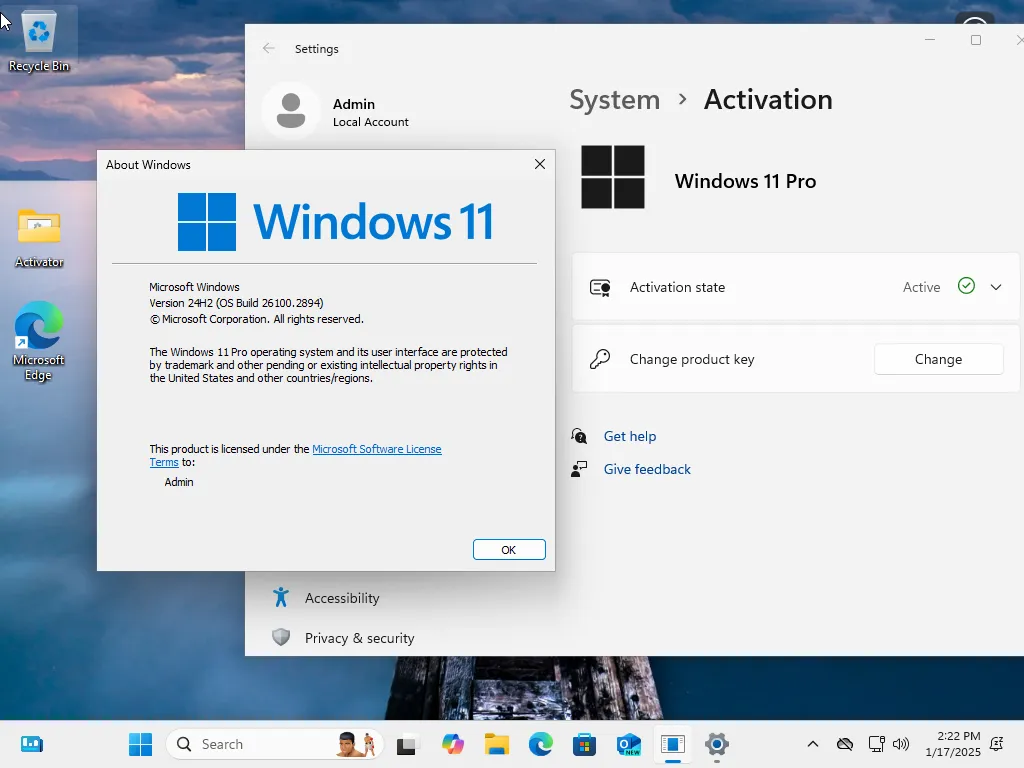Open Microsoft Store from the taskbar
Screen dimensions: 1024x768
584,744
